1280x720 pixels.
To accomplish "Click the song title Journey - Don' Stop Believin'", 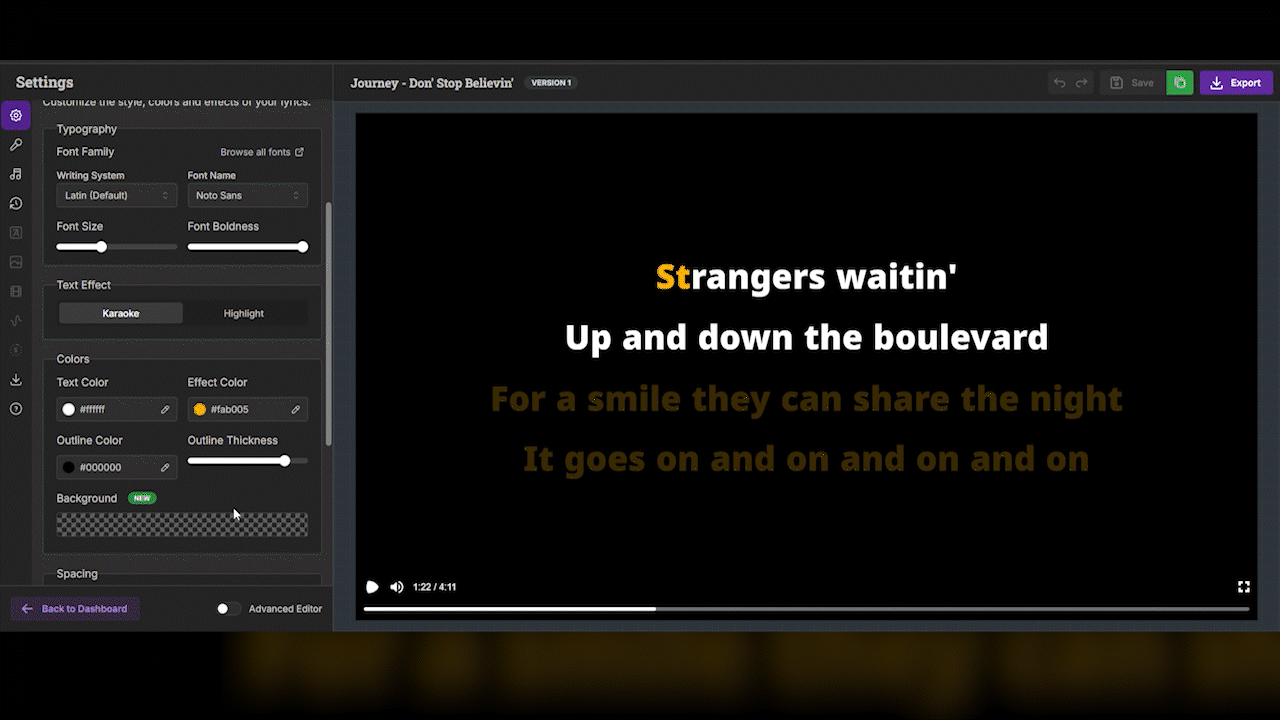I will (432, 83).
